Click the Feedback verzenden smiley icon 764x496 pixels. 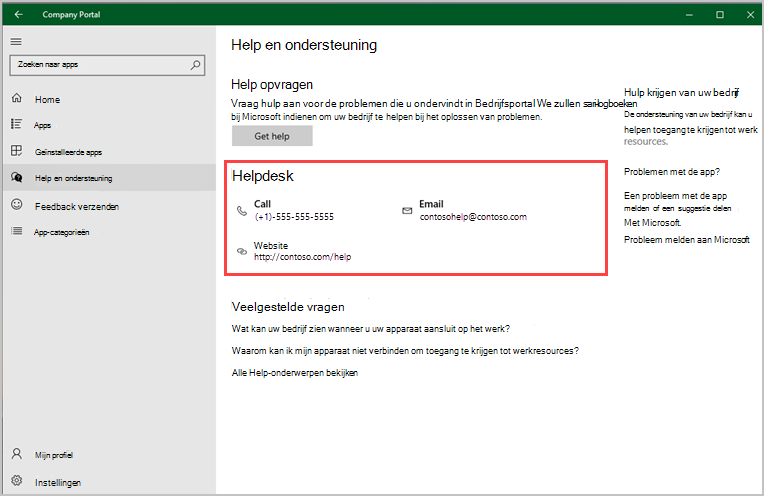17,205
